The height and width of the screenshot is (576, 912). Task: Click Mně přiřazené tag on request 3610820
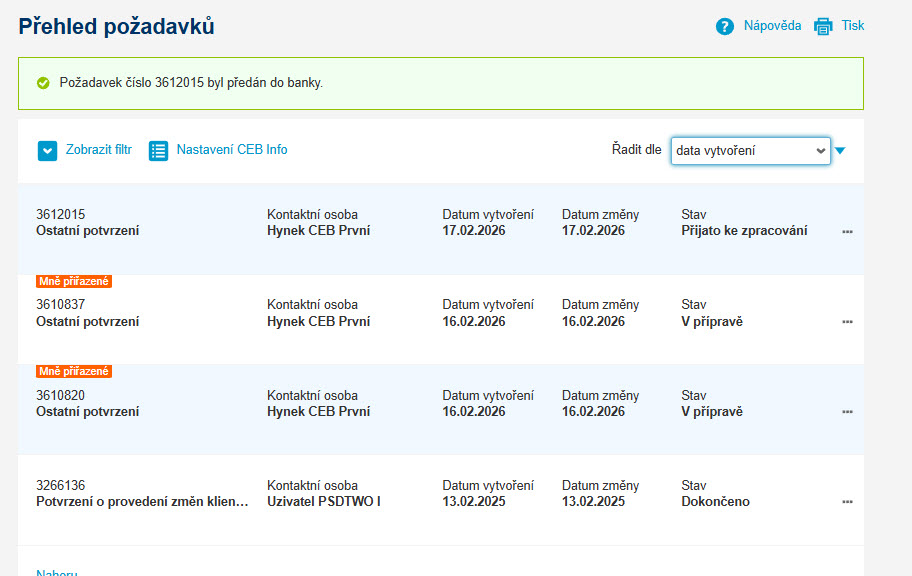74,371
